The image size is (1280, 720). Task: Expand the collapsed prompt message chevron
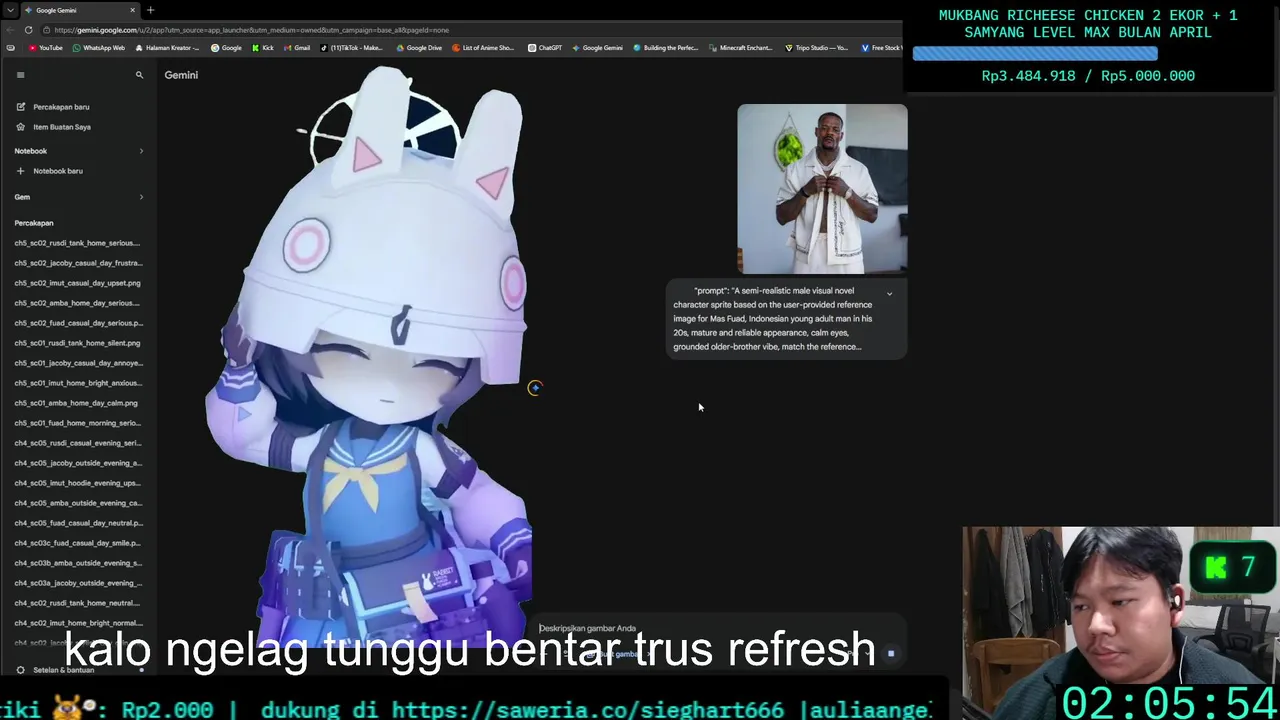pos(889,293)
